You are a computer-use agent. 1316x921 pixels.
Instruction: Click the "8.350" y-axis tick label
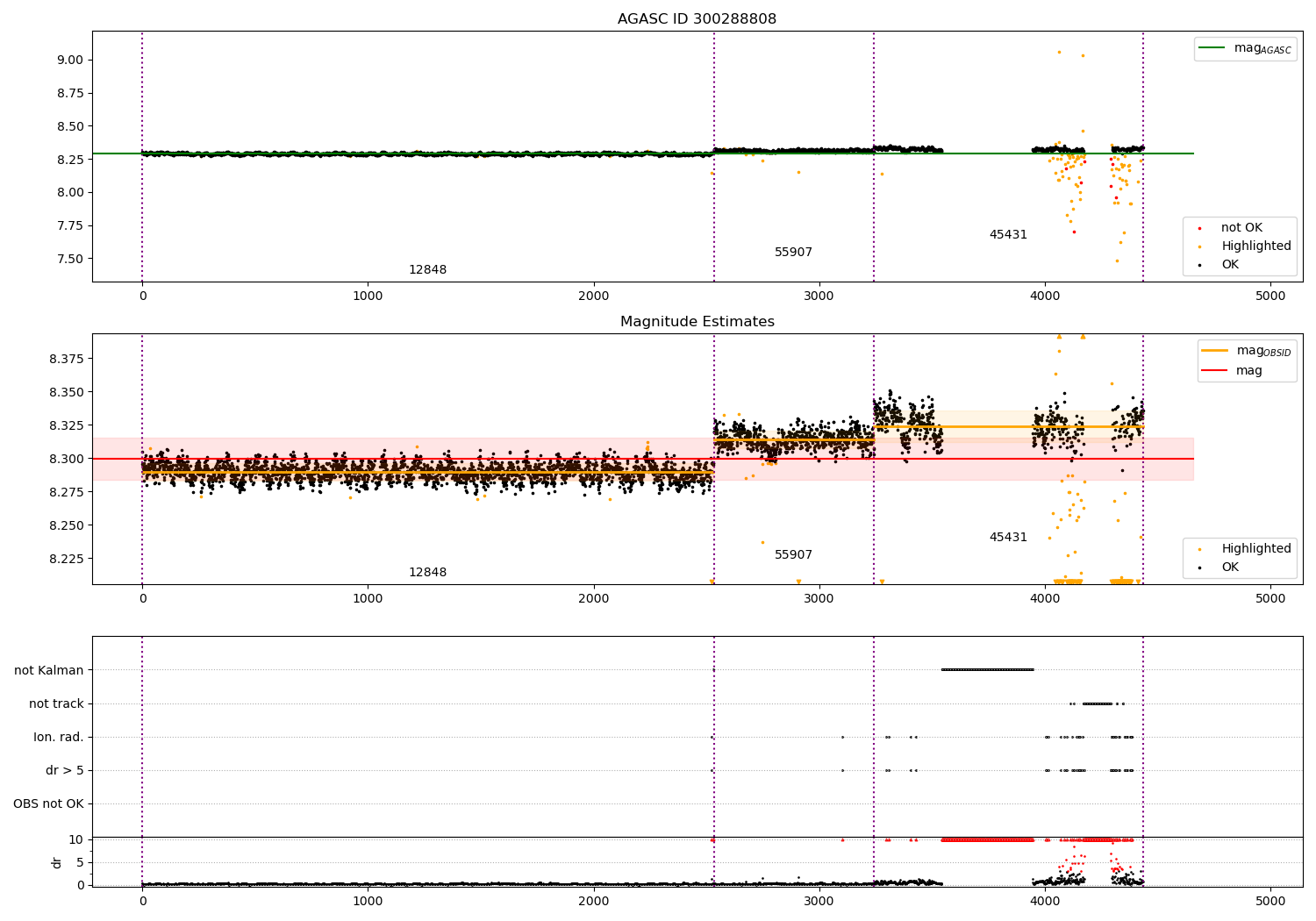coord(68,392)
